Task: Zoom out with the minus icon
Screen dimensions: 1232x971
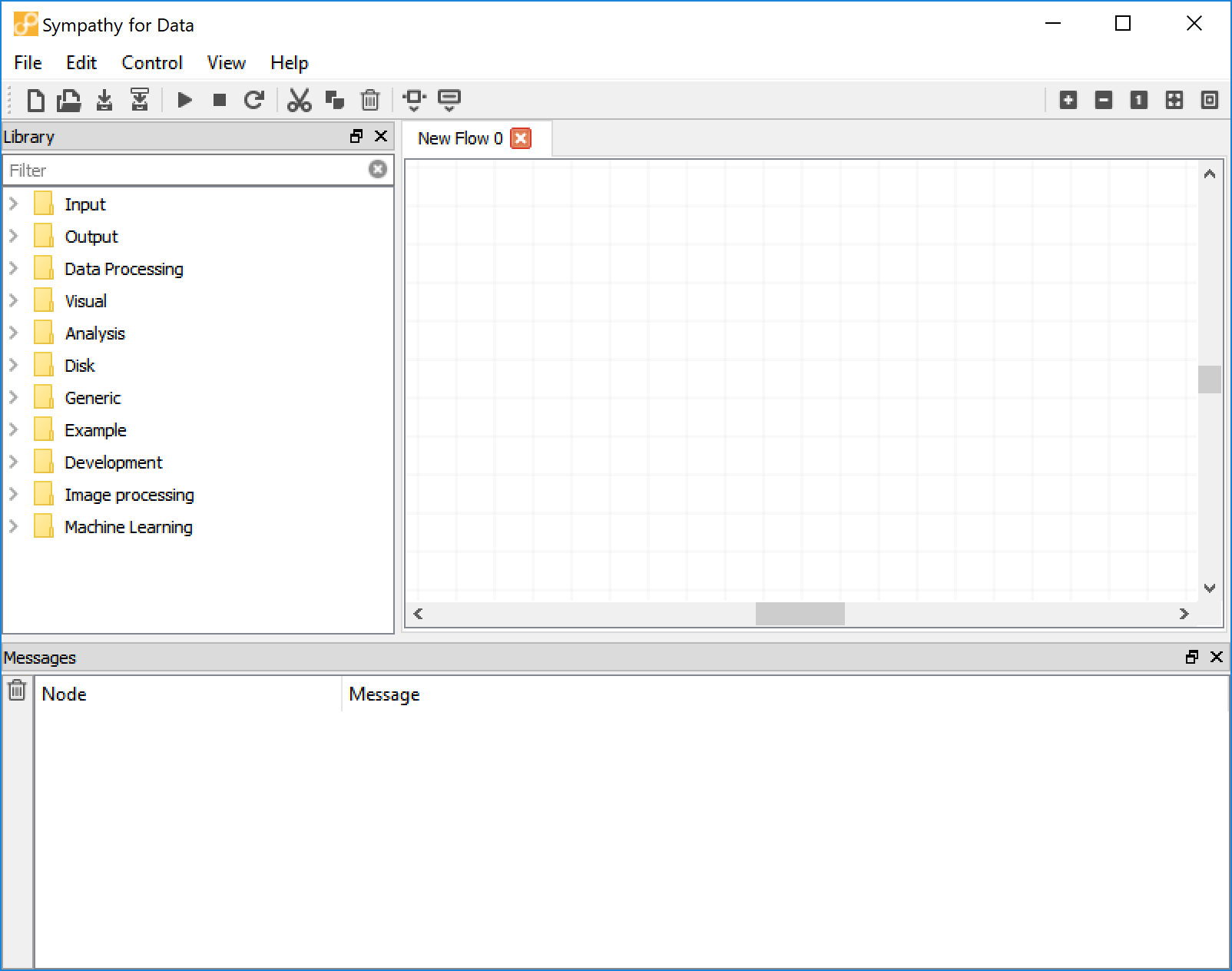Action: point(1104,100)
